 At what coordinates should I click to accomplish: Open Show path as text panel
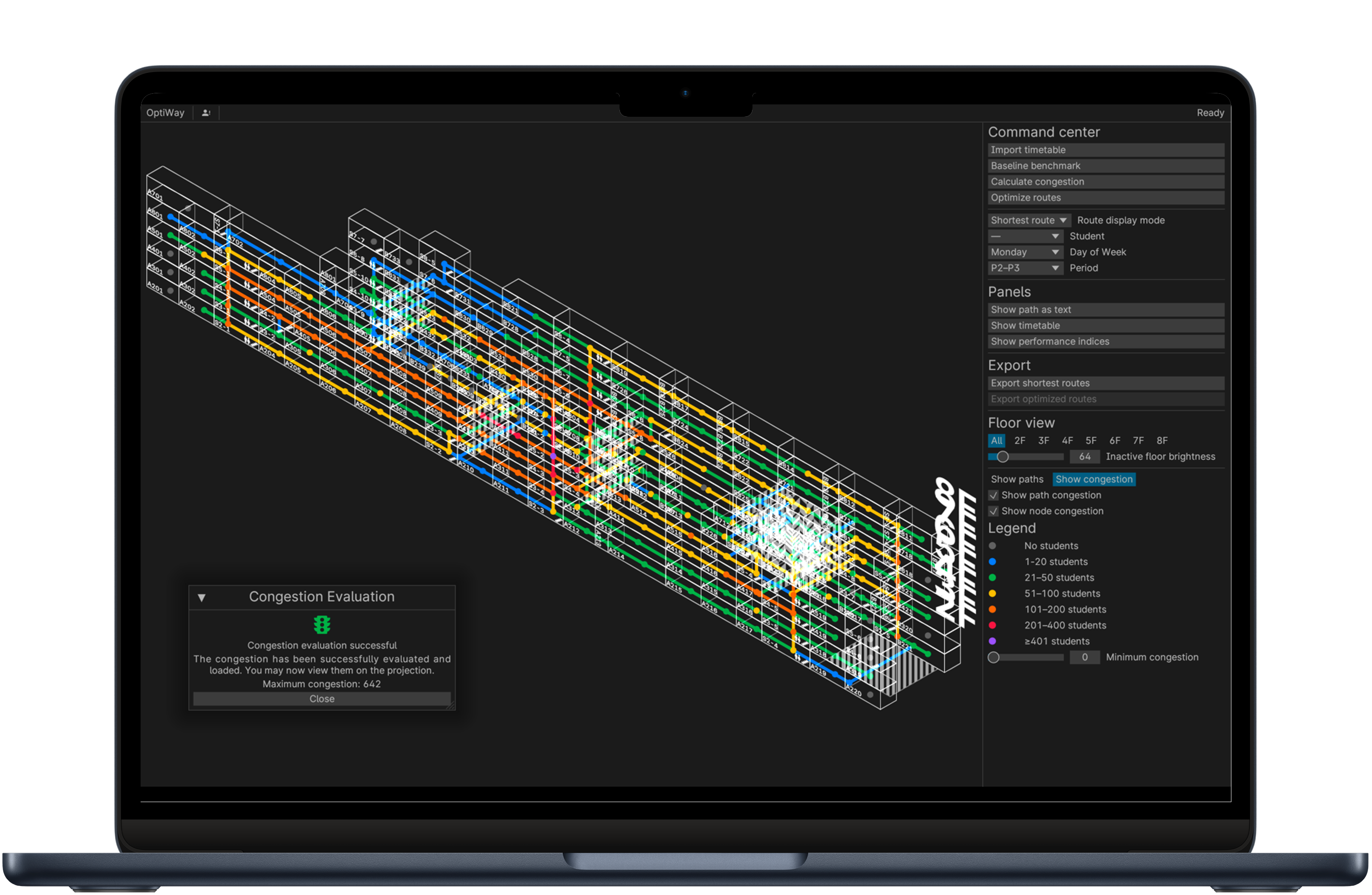click(x=1106, y=310)
